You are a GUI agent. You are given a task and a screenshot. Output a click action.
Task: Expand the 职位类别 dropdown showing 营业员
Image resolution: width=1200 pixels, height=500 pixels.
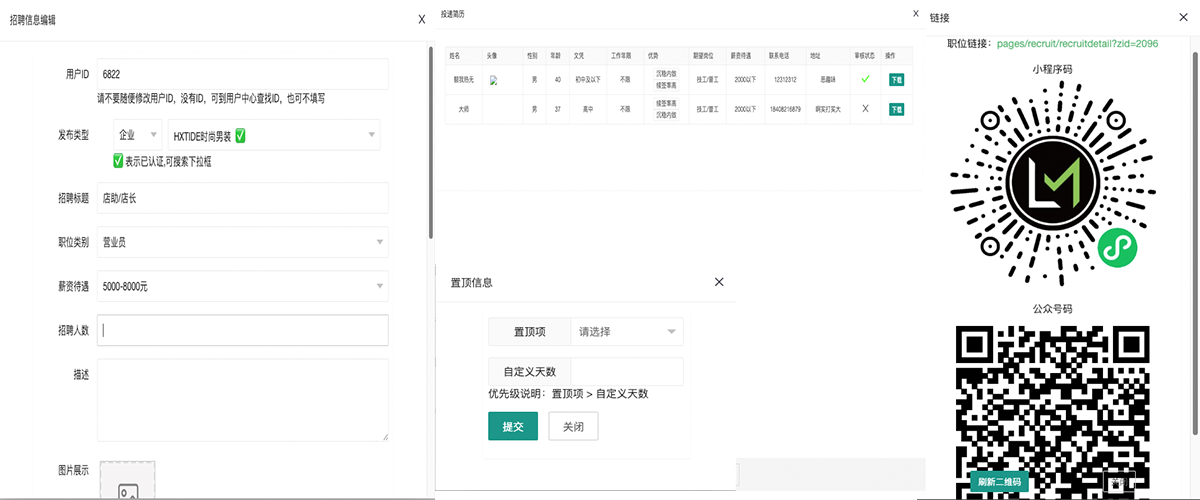242,242
